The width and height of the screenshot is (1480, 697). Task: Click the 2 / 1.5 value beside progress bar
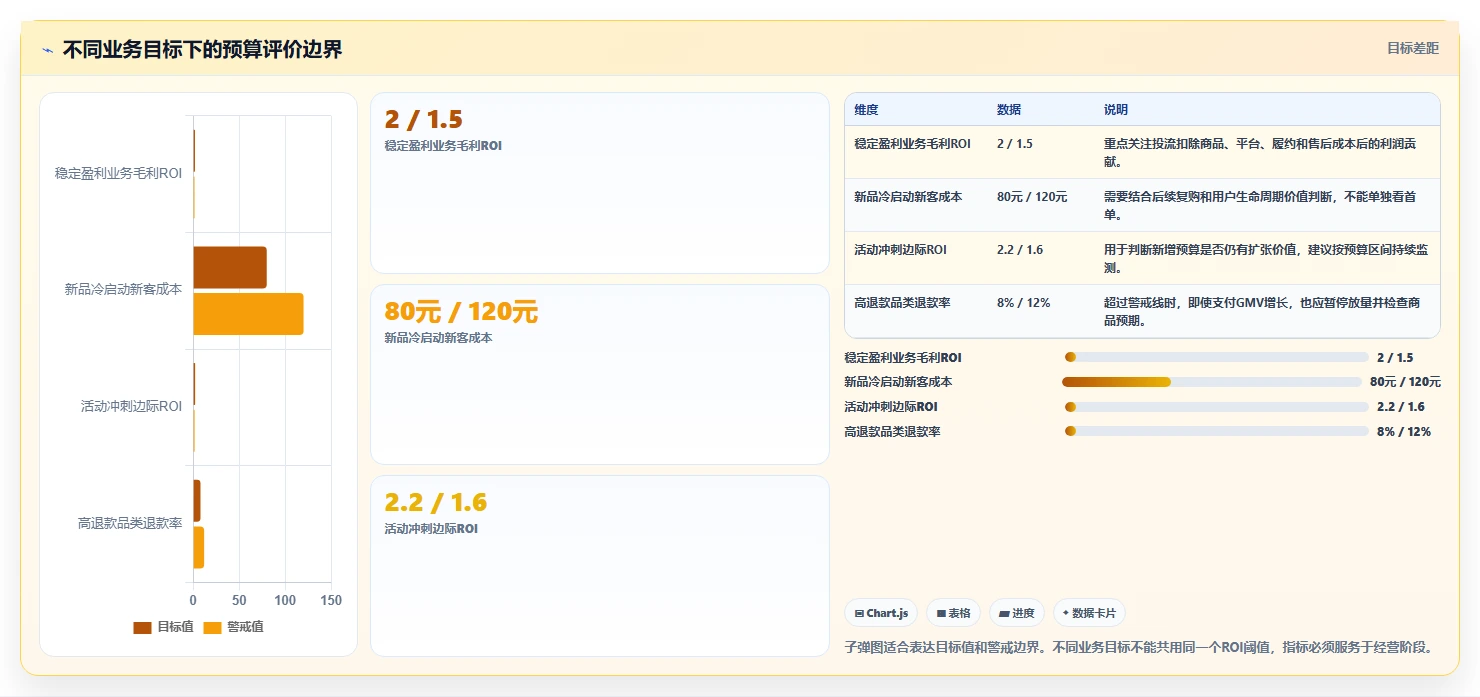pos(1395,357)
